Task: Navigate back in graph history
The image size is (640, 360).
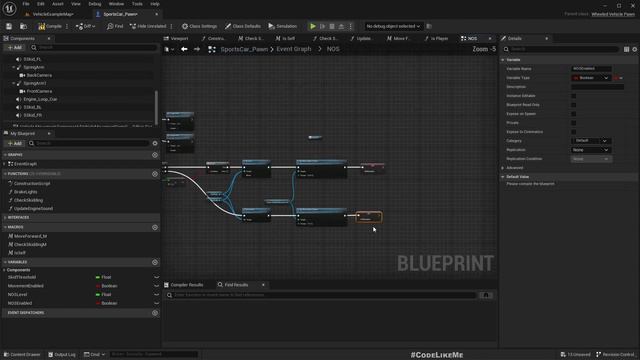Action: (x=184, y=49)
